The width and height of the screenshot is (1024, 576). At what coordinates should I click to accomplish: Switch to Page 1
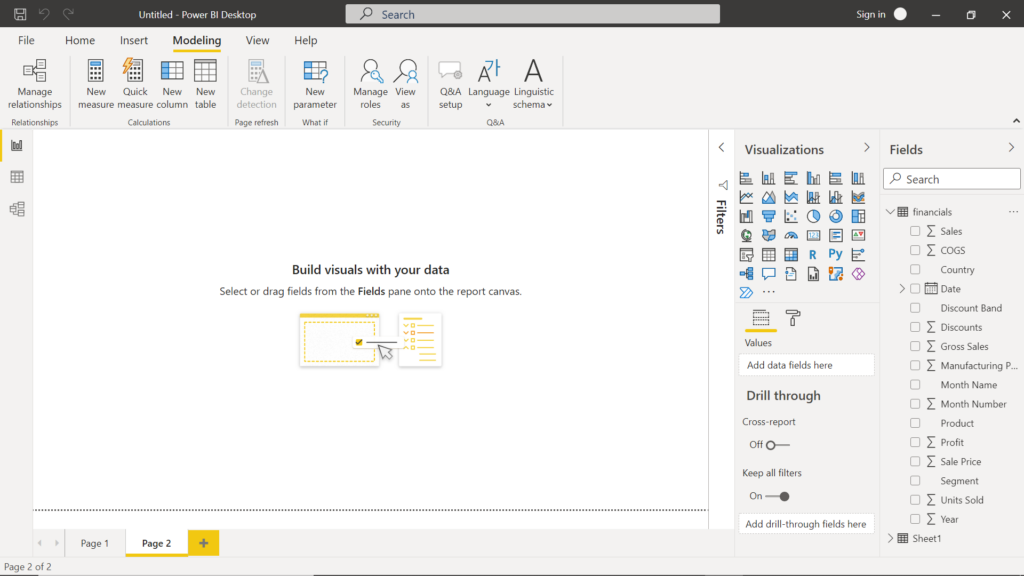point(95,542)
